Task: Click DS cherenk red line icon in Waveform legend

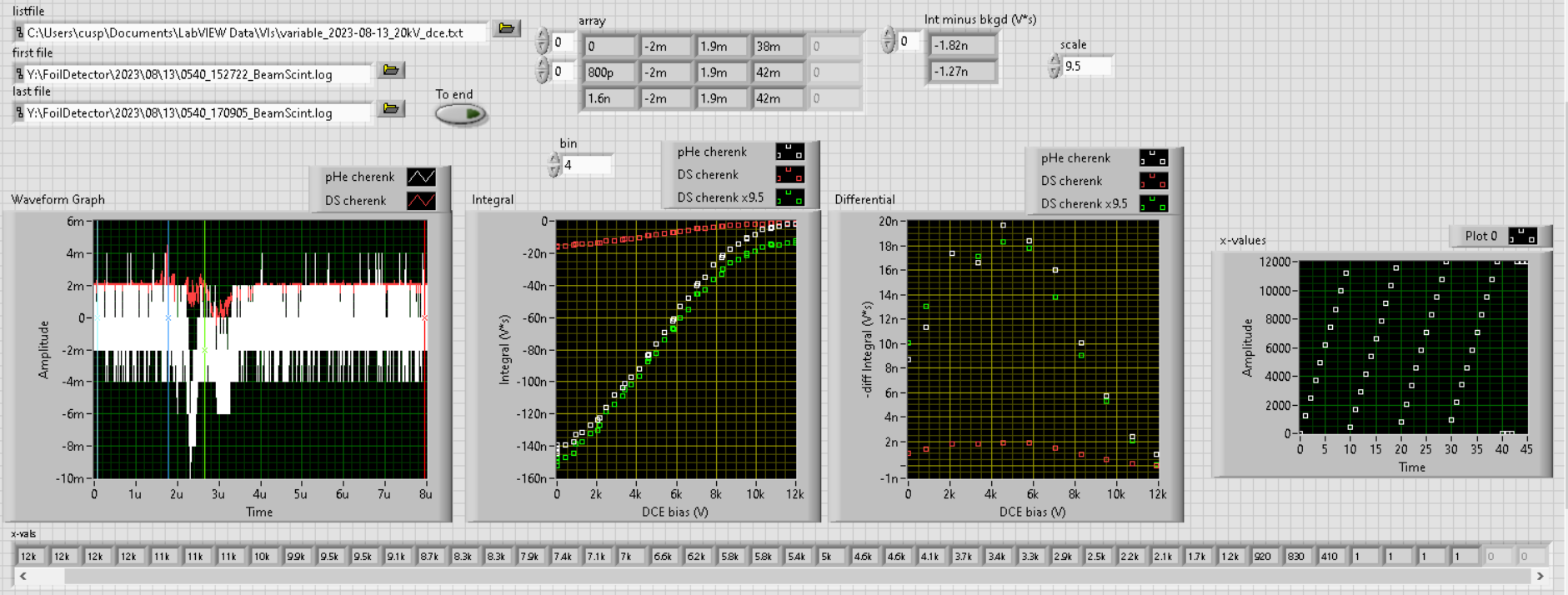Action: [x=421, y=201]
